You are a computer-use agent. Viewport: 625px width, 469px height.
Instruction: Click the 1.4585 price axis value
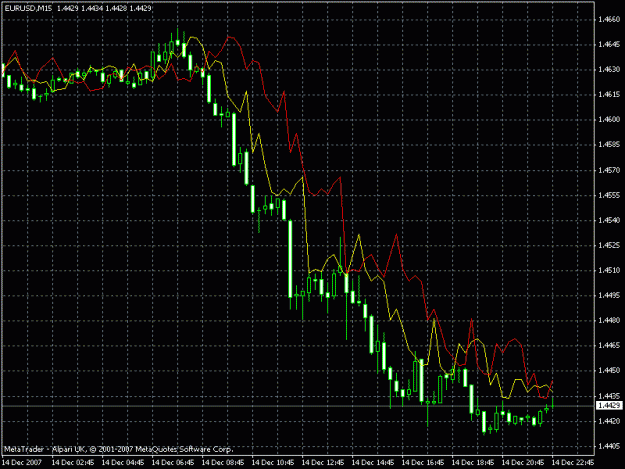[x=609, y=145]
